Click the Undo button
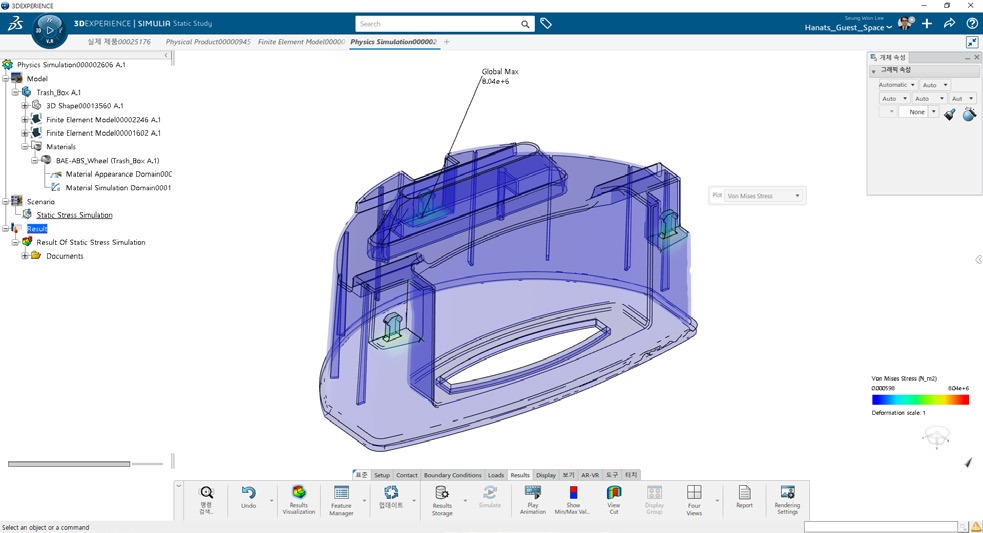The height and width of the screenshot is (533, 983). [x=248, y=497]
